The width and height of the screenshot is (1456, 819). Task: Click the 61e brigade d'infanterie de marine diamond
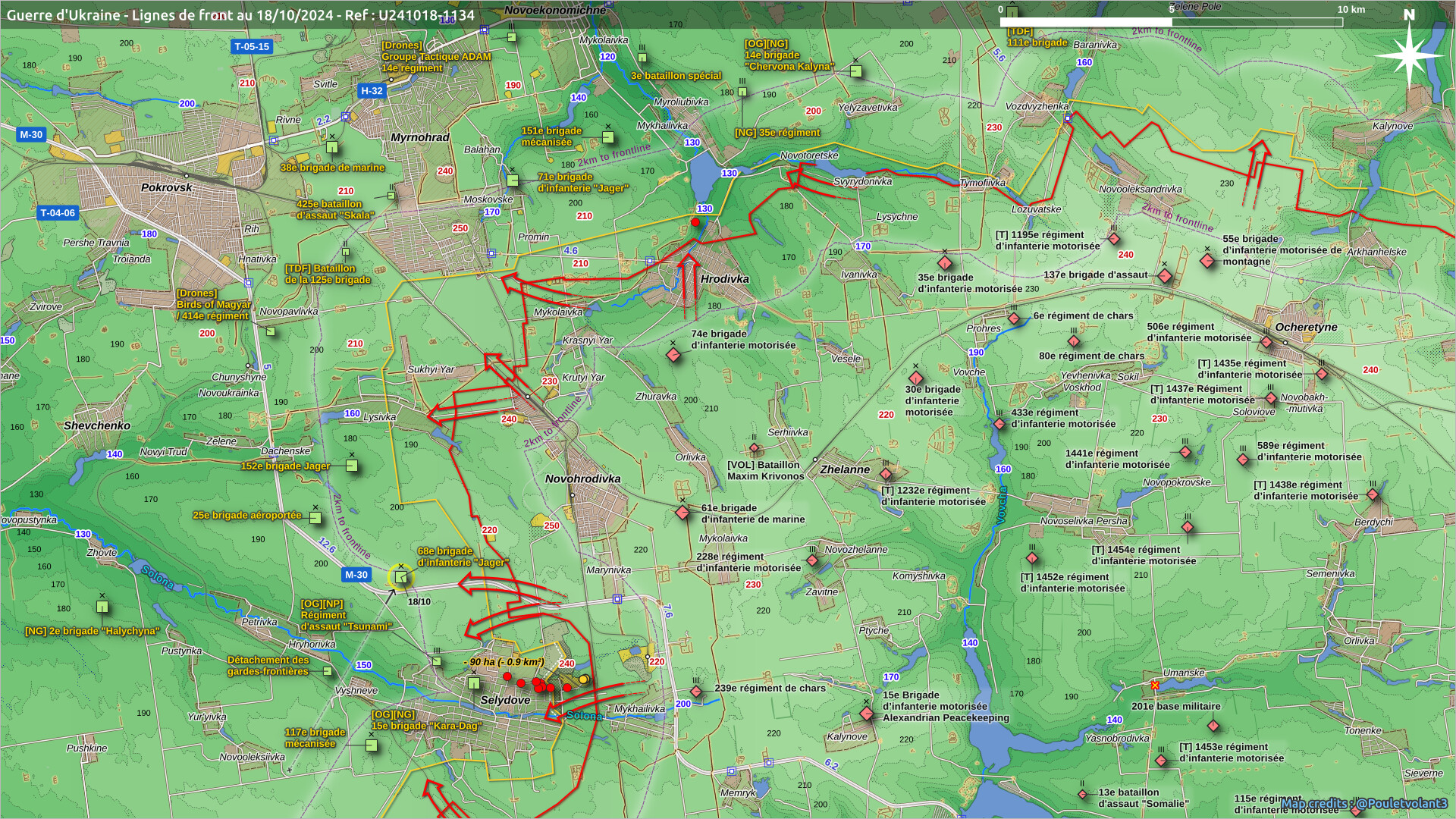[x=682, y=513]
